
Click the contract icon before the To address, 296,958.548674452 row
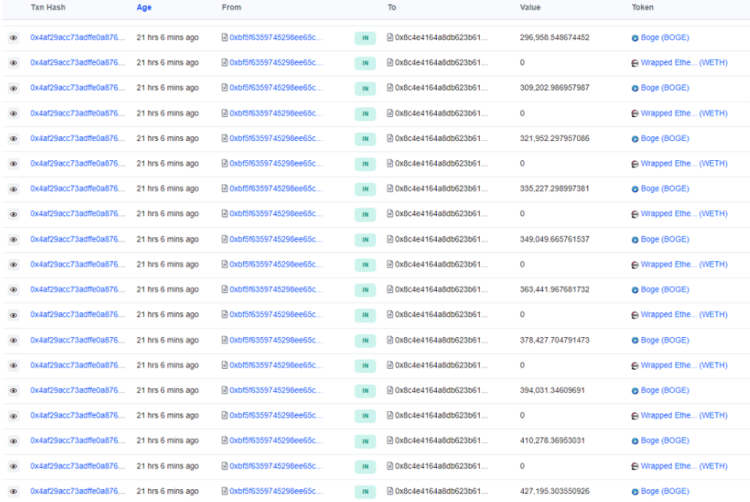coord(390,37)
